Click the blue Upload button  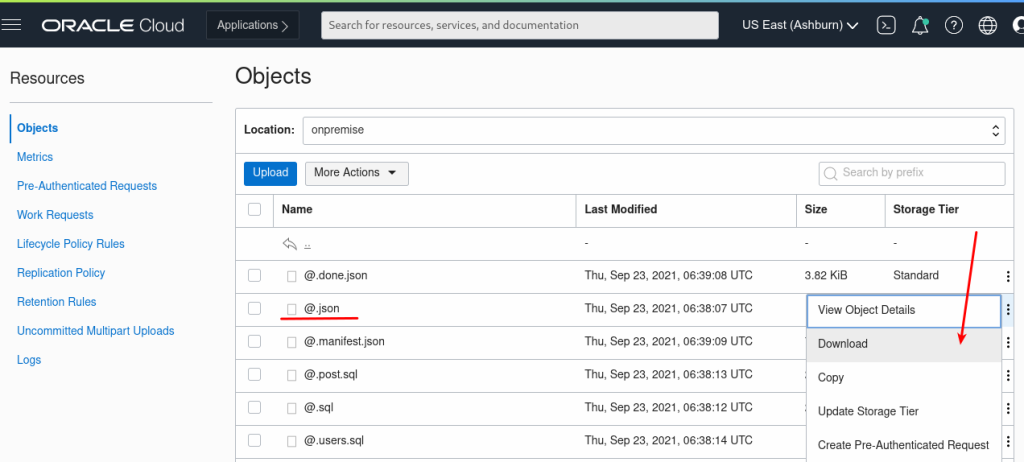[270, 173]
